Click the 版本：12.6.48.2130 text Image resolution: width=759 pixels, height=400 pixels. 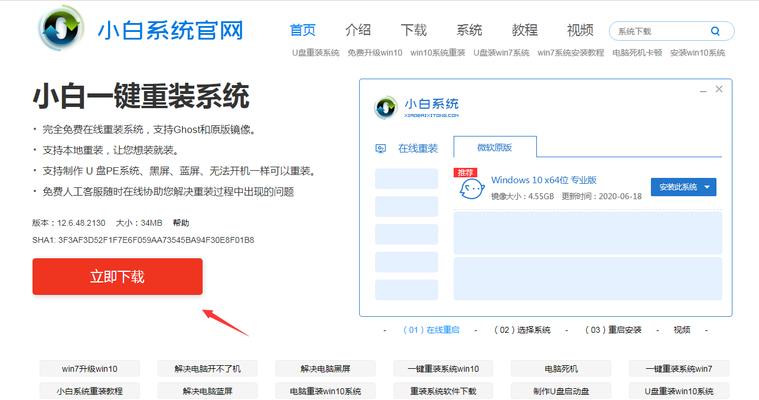tap(69, 223)
